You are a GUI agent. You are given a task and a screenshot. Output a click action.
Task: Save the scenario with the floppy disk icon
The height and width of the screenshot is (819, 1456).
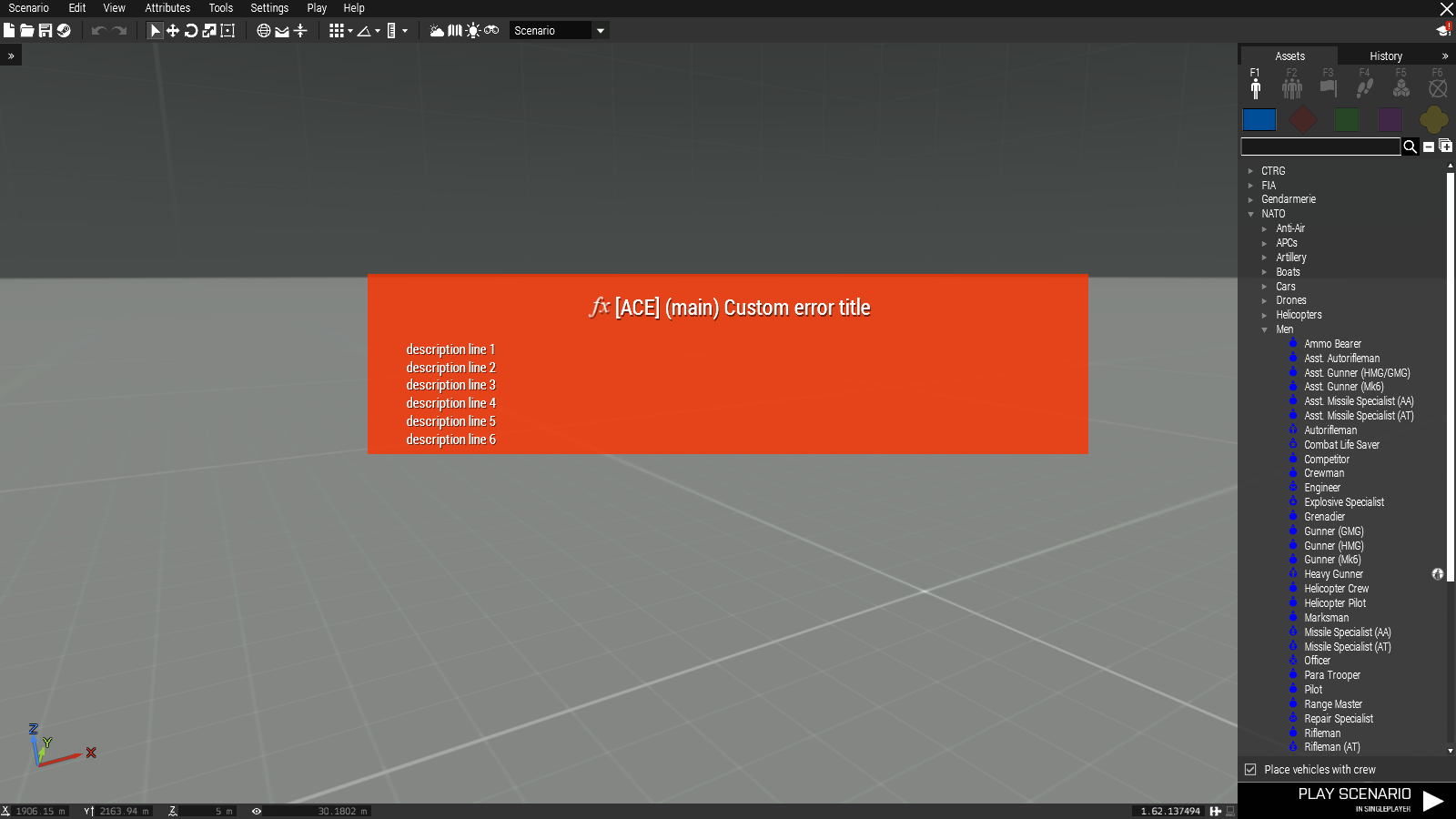(45, 30)
